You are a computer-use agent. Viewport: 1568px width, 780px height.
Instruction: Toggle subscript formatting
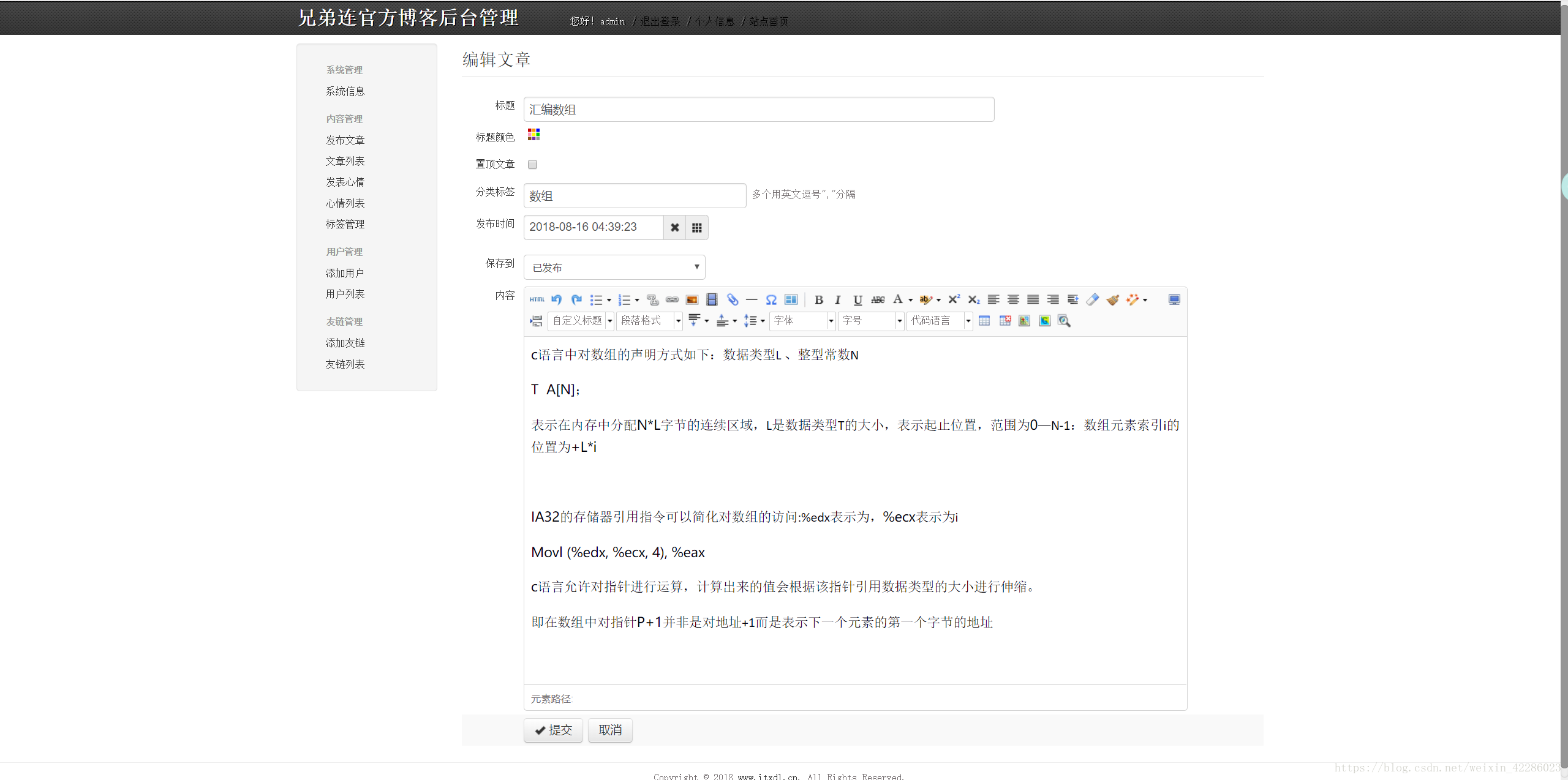pyautogui.click(x=974, y=299)
